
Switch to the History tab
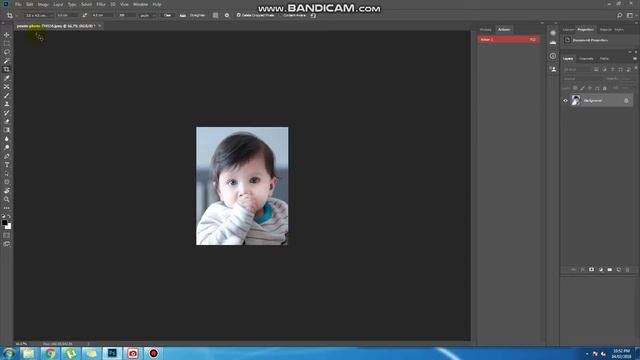(485, 30)
